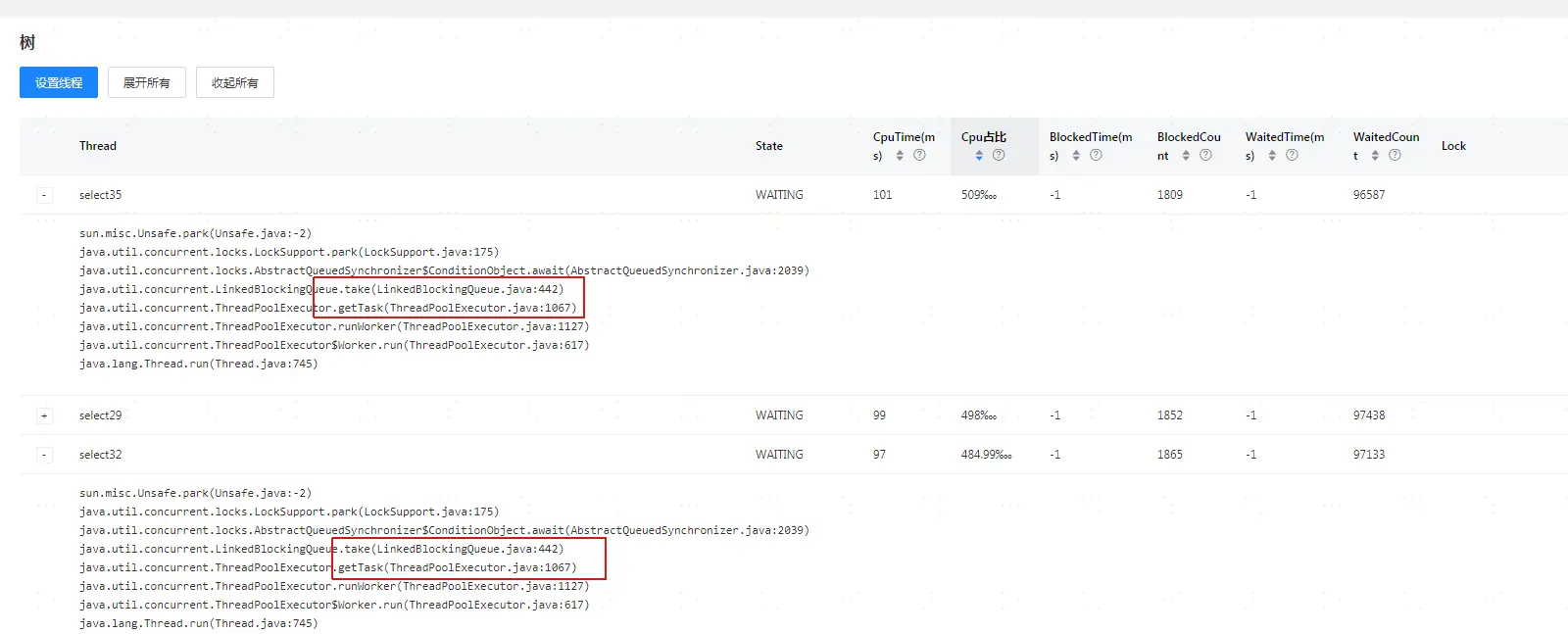Select the thread name select35
1568x634 pixels.
(101, 195)
